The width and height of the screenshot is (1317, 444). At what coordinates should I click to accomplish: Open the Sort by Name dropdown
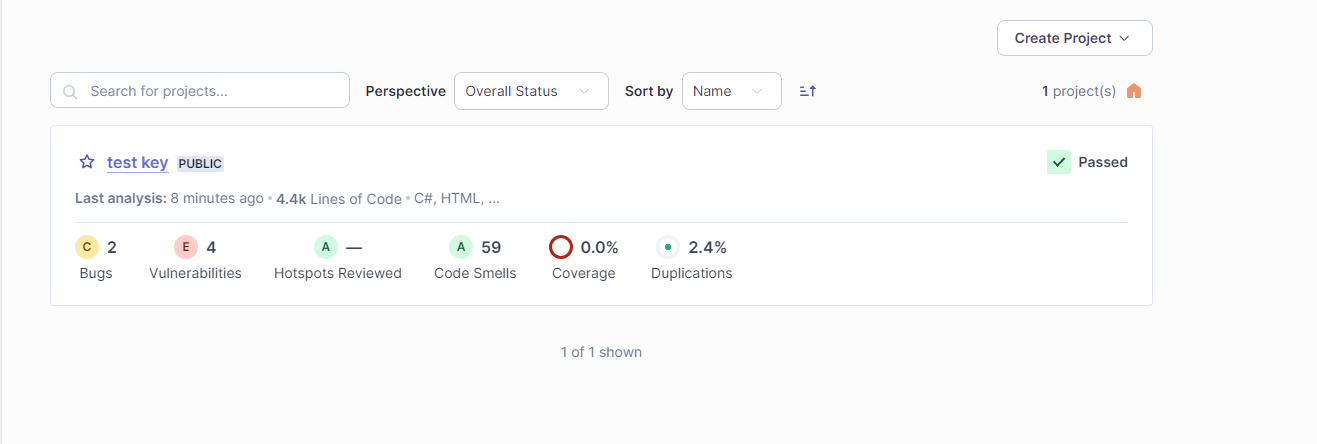click(732, 91)
